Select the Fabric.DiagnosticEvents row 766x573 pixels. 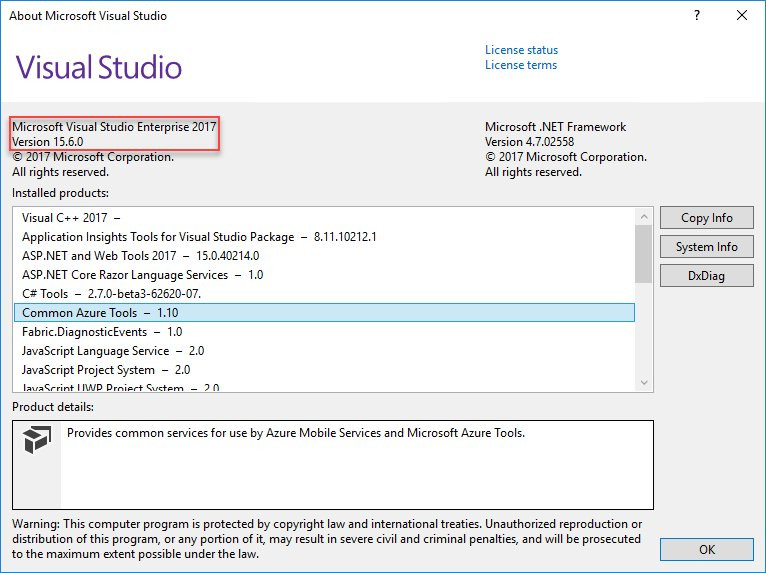coord(324,332)
